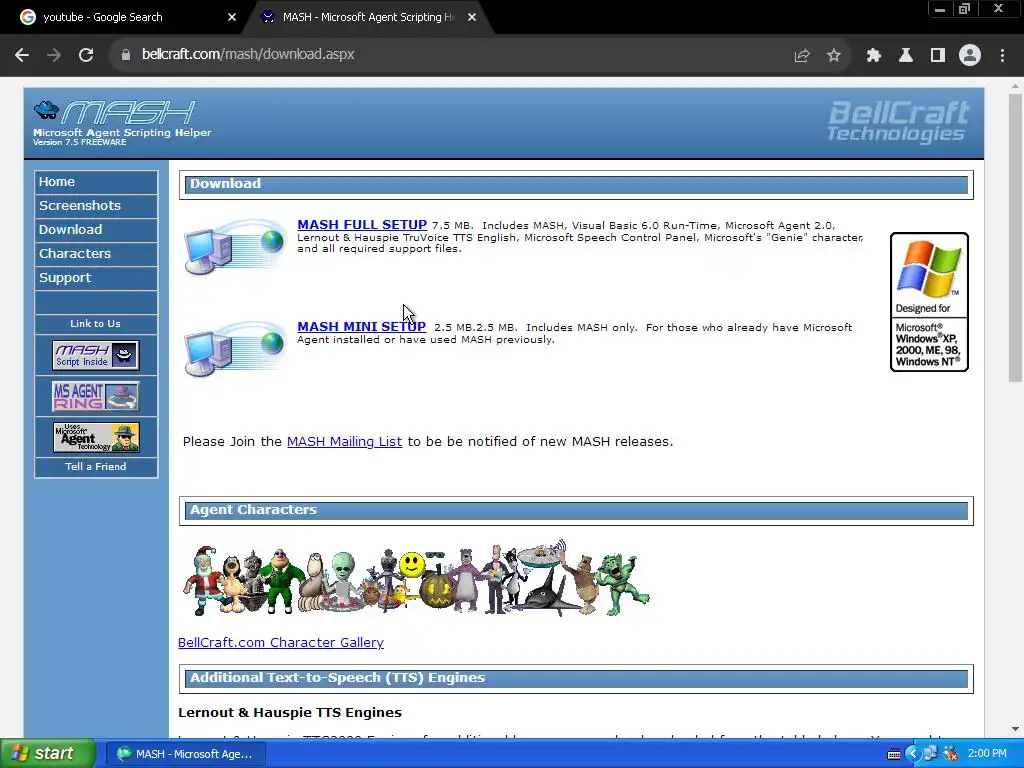The image size is (1024, 768).
Task: Click the Designed for Windows XP logo
Action: pos(929,302)
